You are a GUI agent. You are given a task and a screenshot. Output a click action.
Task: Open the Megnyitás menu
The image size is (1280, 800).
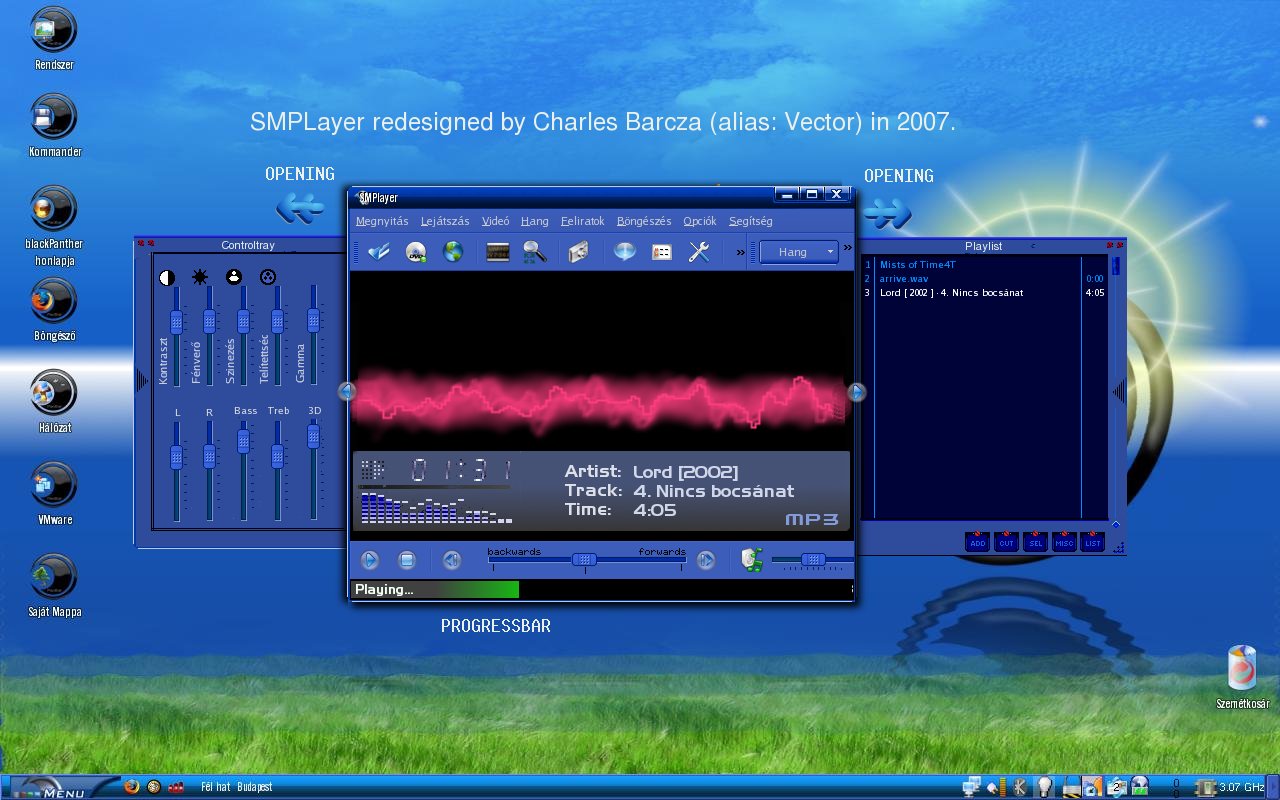tap(382, 221)
